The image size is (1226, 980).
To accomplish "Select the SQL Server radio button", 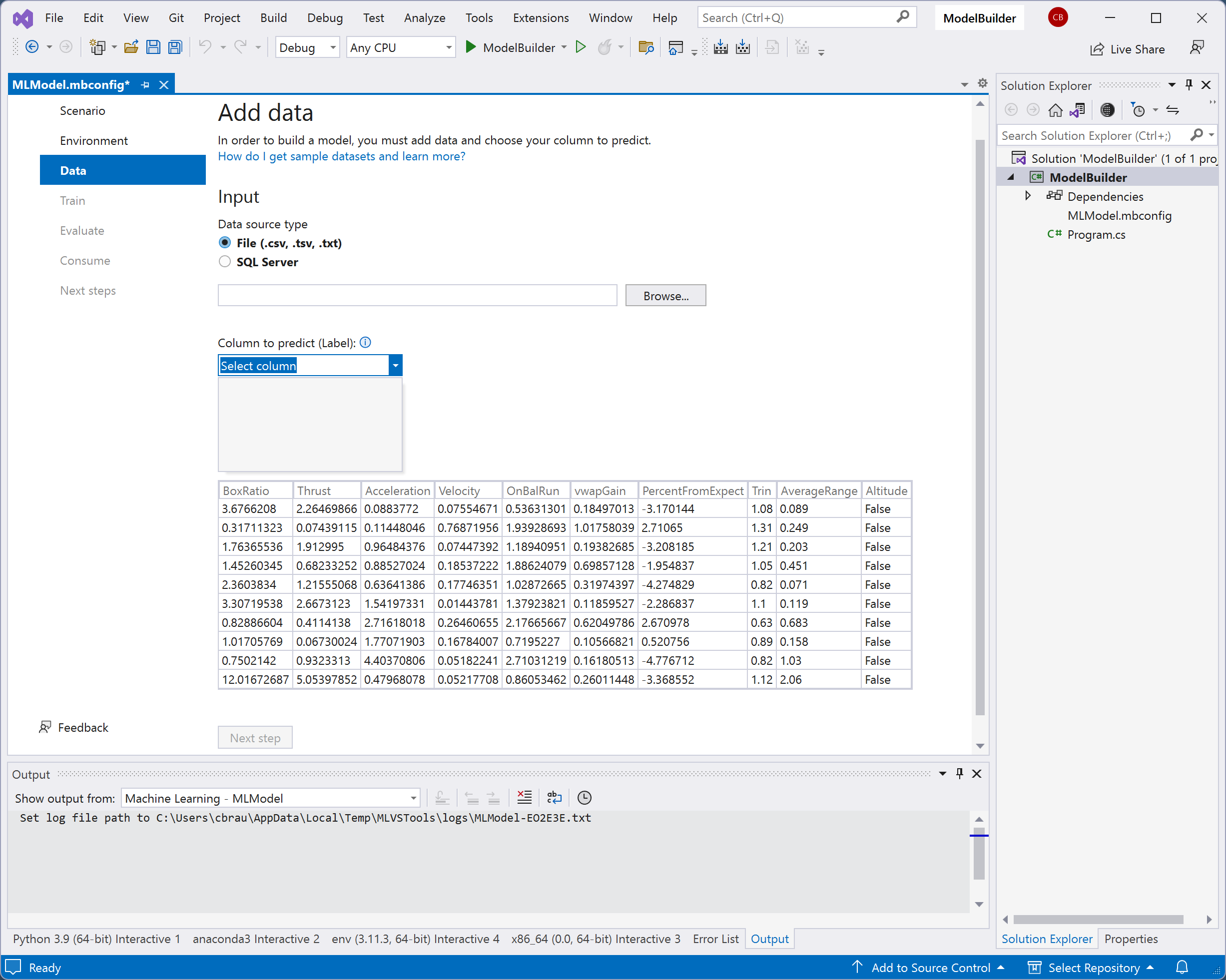I will point(225,262).
